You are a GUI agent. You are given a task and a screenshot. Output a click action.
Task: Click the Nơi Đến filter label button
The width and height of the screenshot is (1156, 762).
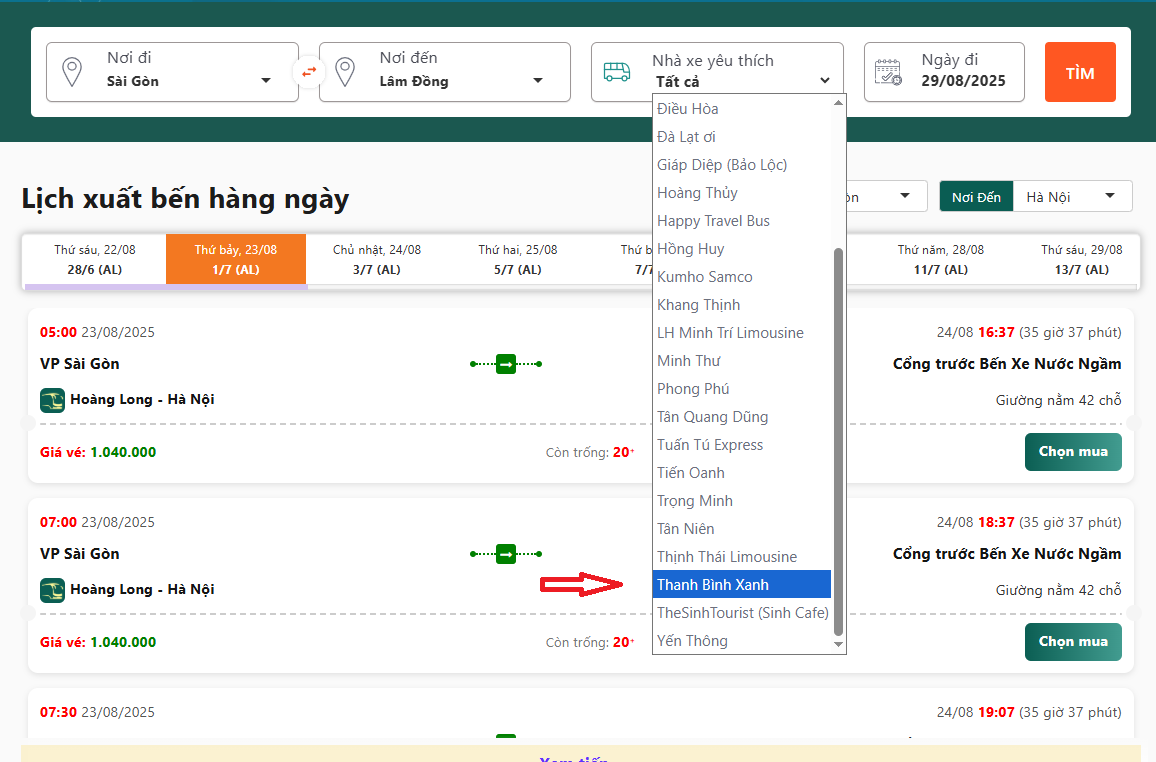[x=976, y=197]
